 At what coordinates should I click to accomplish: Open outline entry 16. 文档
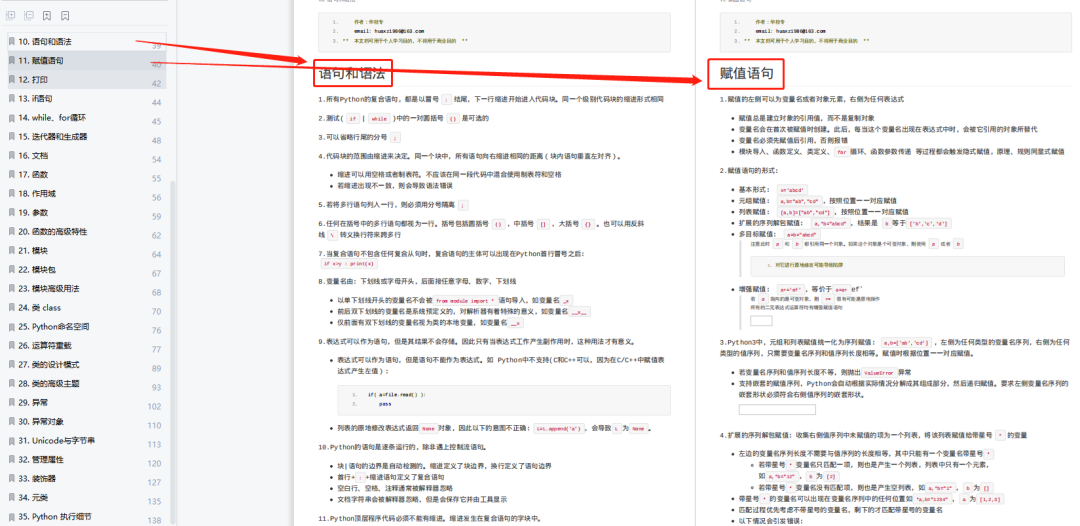coord(87,156)
